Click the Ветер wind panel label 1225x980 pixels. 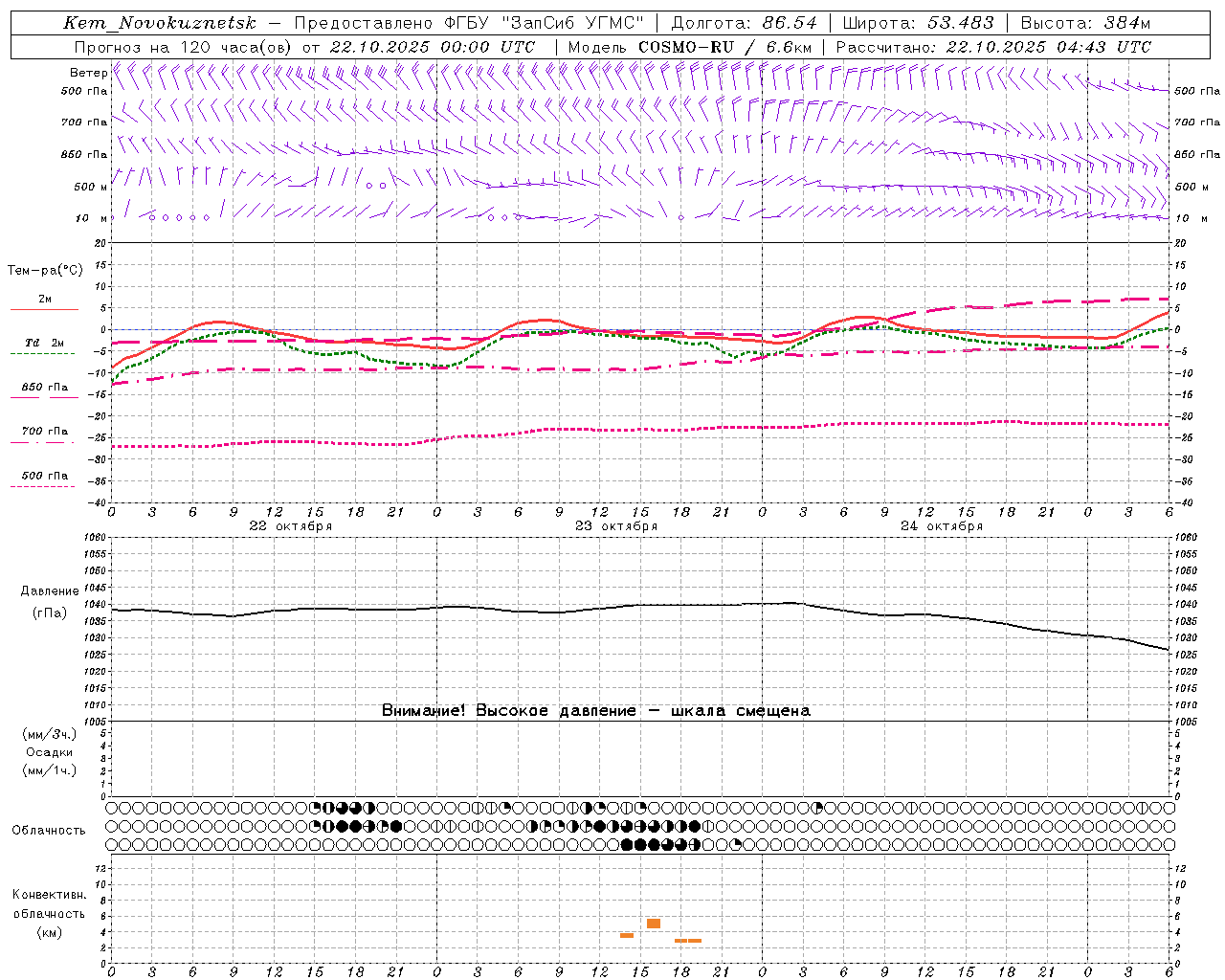(x=88, y=73)
